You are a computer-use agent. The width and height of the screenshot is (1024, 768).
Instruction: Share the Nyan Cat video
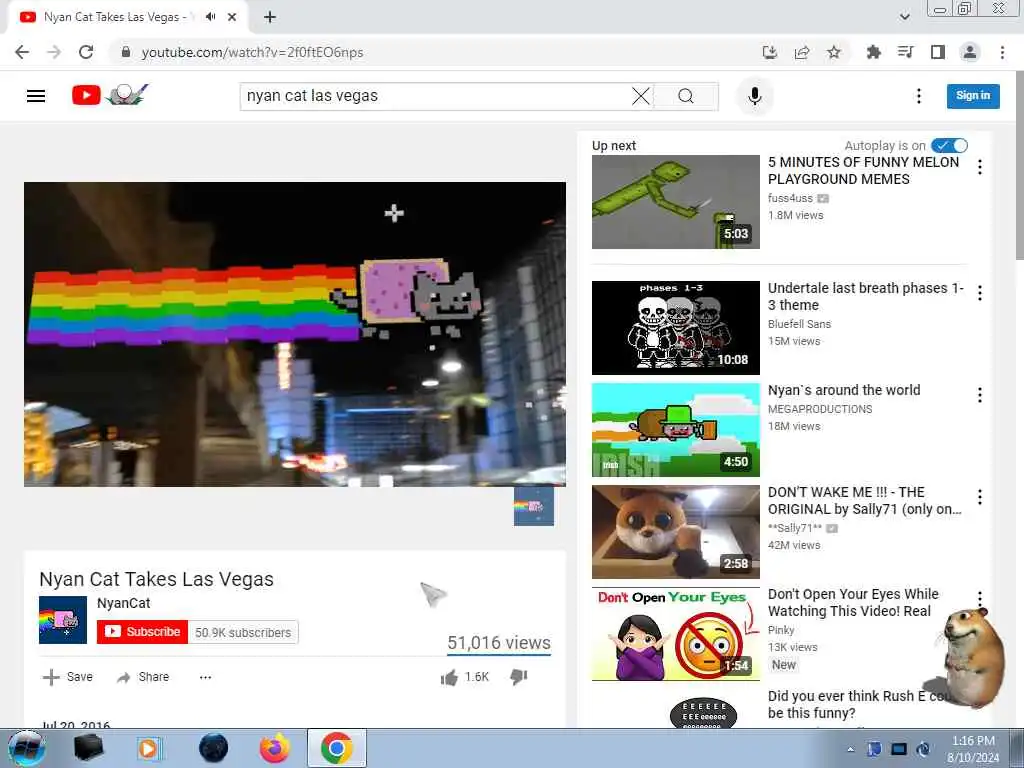[143, 677]
